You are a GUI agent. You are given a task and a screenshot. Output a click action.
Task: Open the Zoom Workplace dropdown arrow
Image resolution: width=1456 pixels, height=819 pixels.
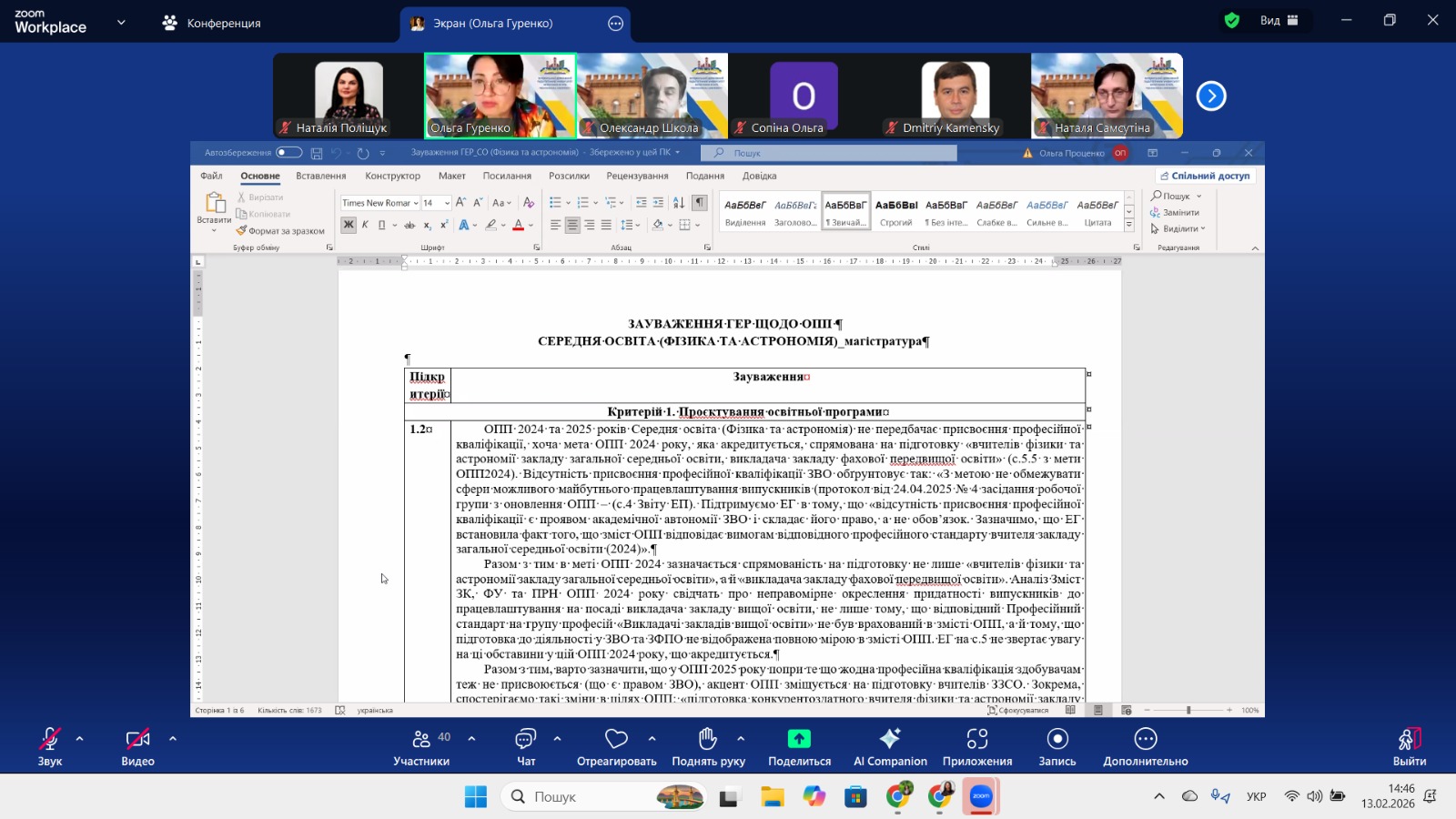point(121,22)
